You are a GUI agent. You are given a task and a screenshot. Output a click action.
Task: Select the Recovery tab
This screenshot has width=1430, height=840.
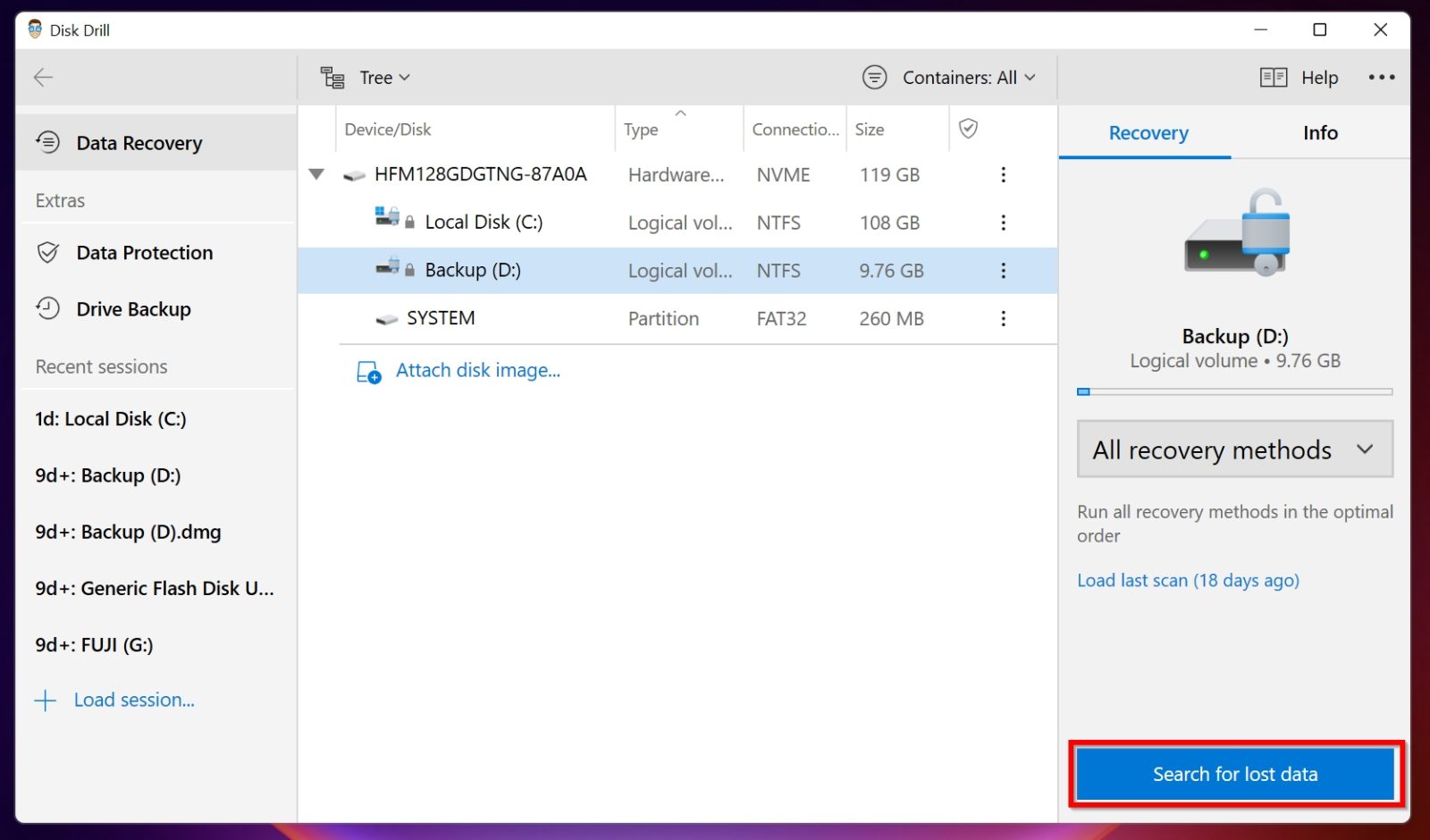click(1148, 132)
